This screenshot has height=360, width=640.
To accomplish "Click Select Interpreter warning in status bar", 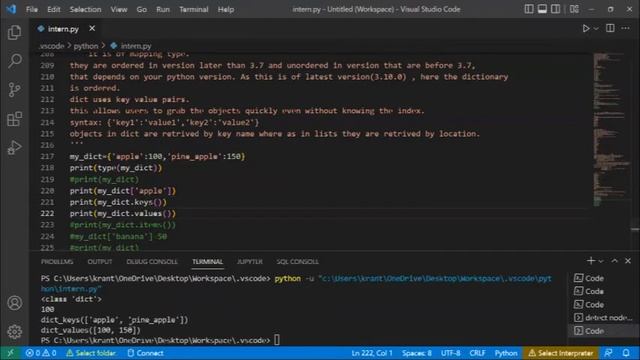I will click(560, 353).
